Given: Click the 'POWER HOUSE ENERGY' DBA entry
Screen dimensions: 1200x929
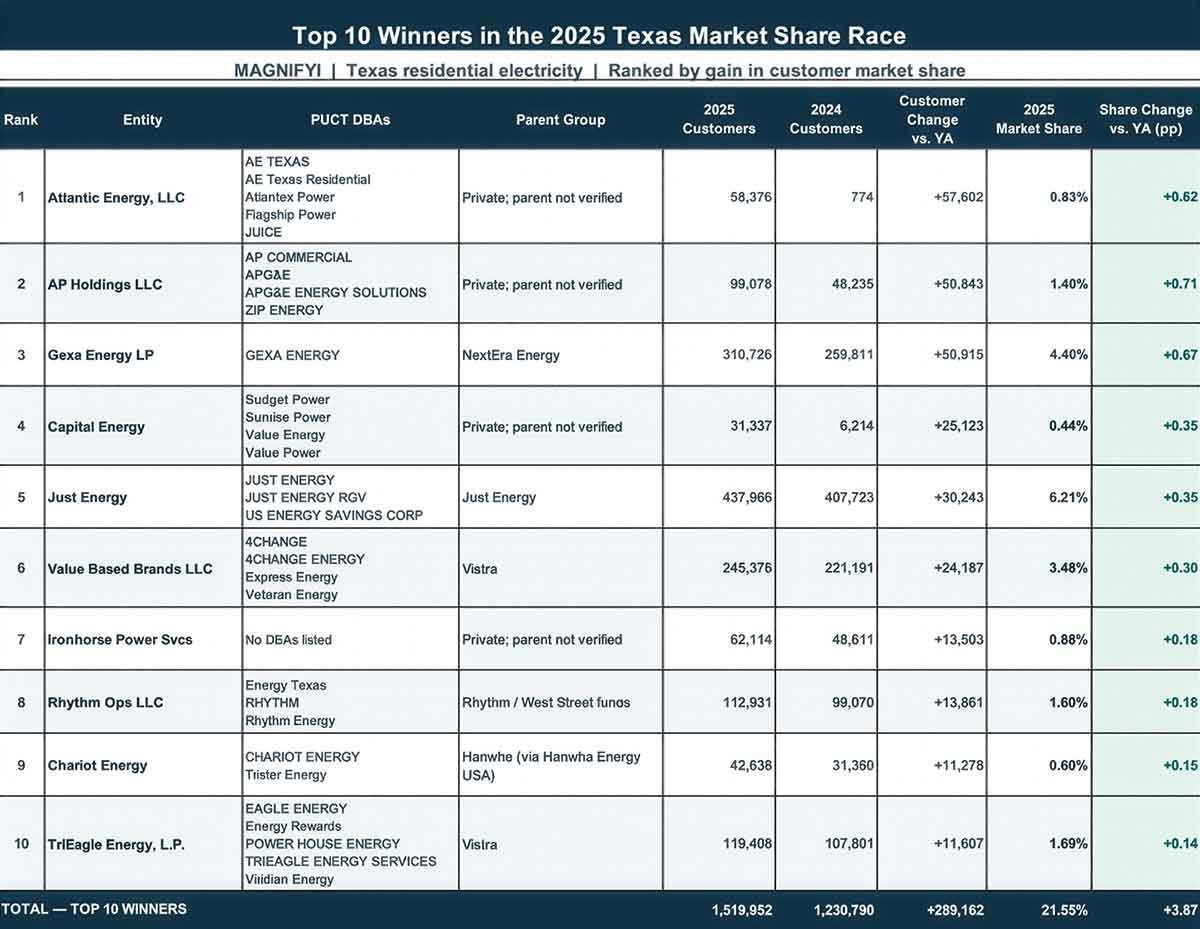Looking at the screenshot, I should 323,844.
